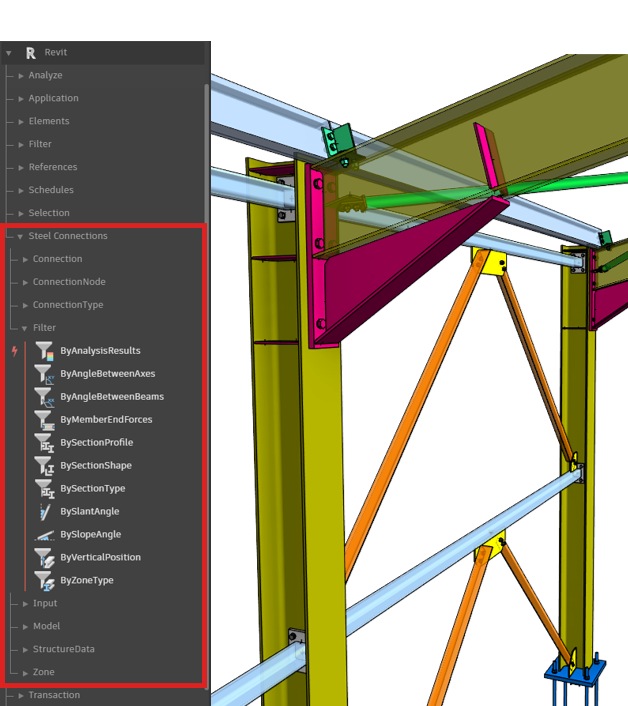Expand the Zone subcategory arrow
The image size is (628, 706).
point(25,673)
